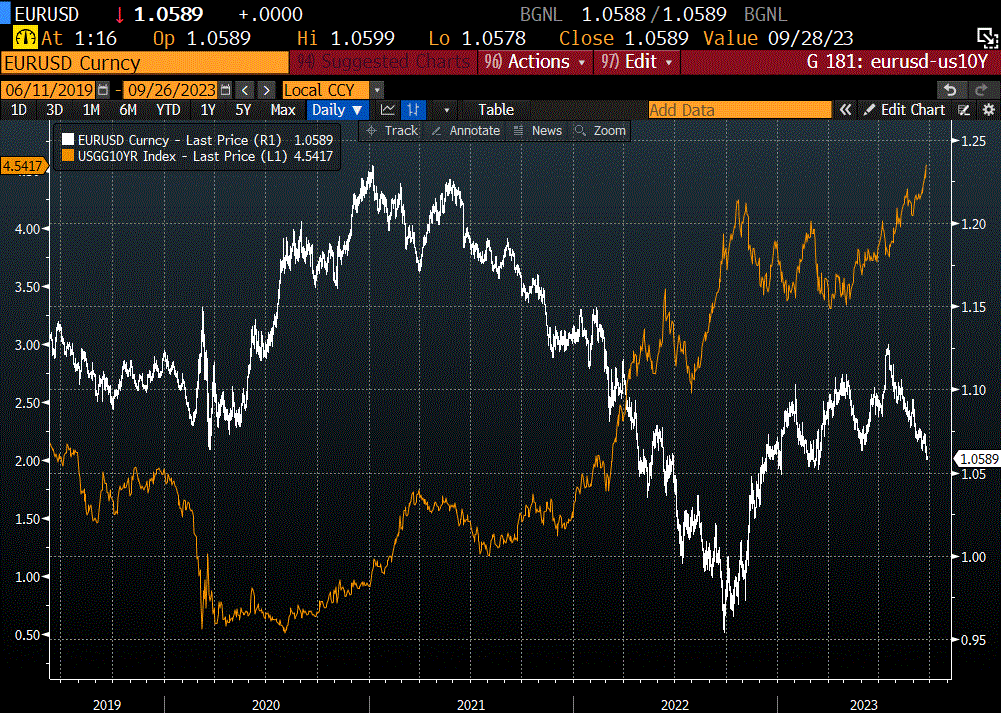Collapse the toolbar with the double chevron
Image resolution: width=1001 pixels, height=713 pixels.
[x=845, y=110]
